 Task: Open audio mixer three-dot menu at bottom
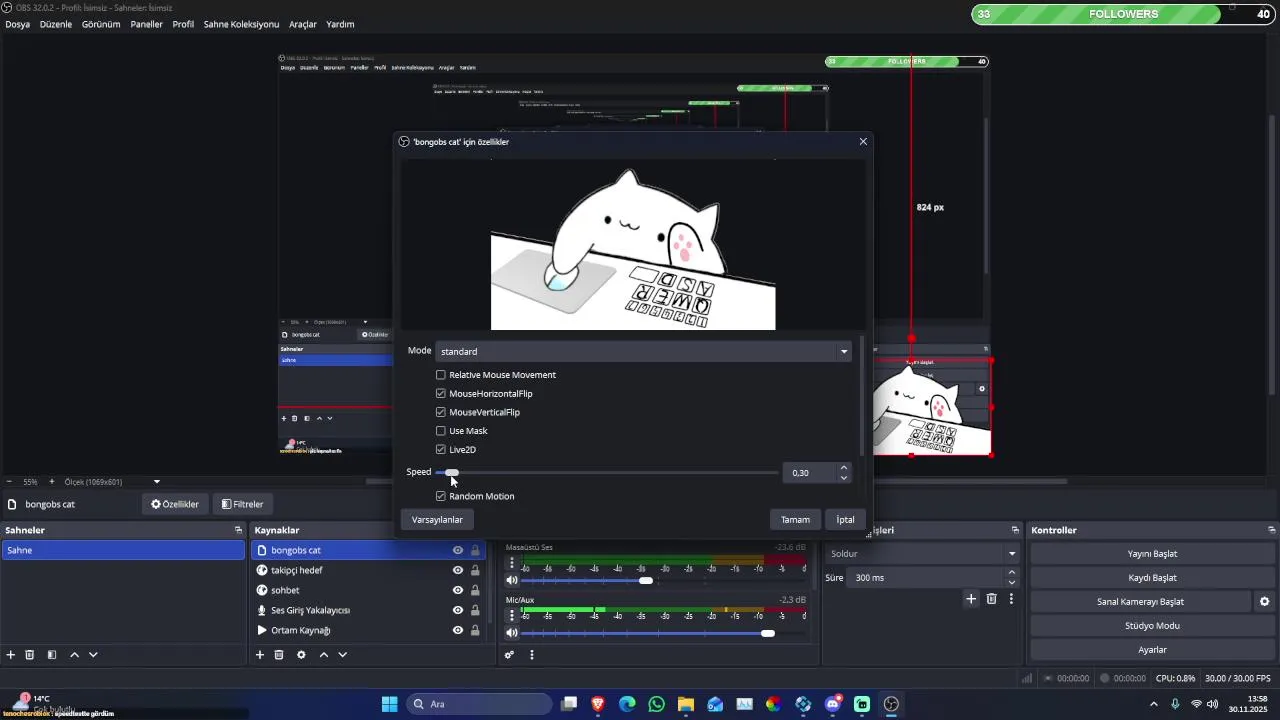tap(532, 655)
